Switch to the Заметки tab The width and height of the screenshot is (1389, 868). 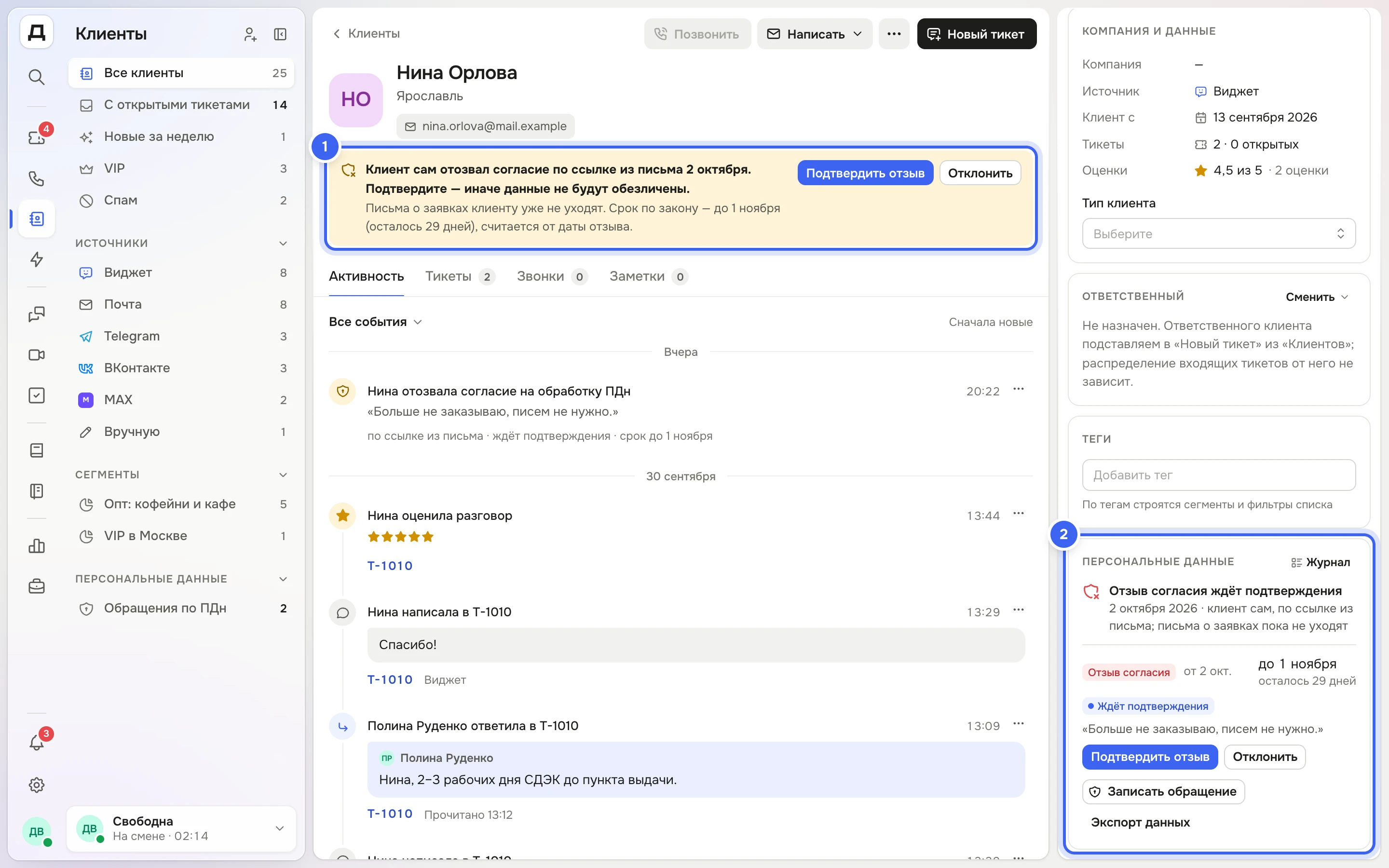pyautogui.click(x=649, y=277)
